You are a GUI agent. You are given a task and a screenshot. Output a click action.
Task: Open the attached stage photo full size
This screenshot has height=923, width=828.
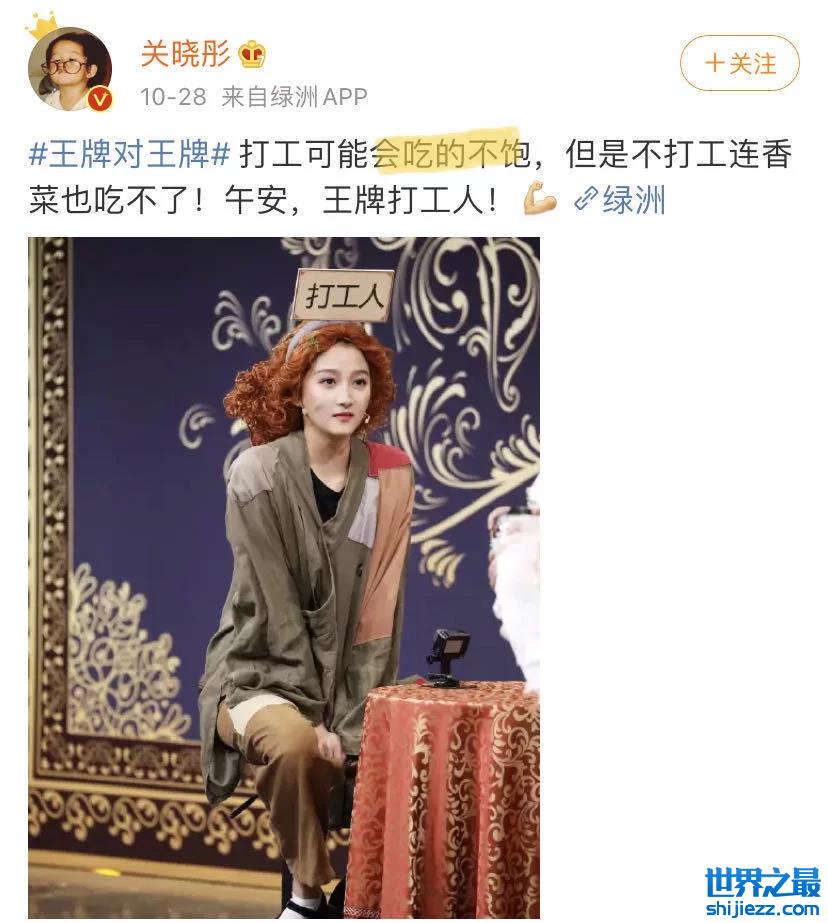tap(284, 577)
